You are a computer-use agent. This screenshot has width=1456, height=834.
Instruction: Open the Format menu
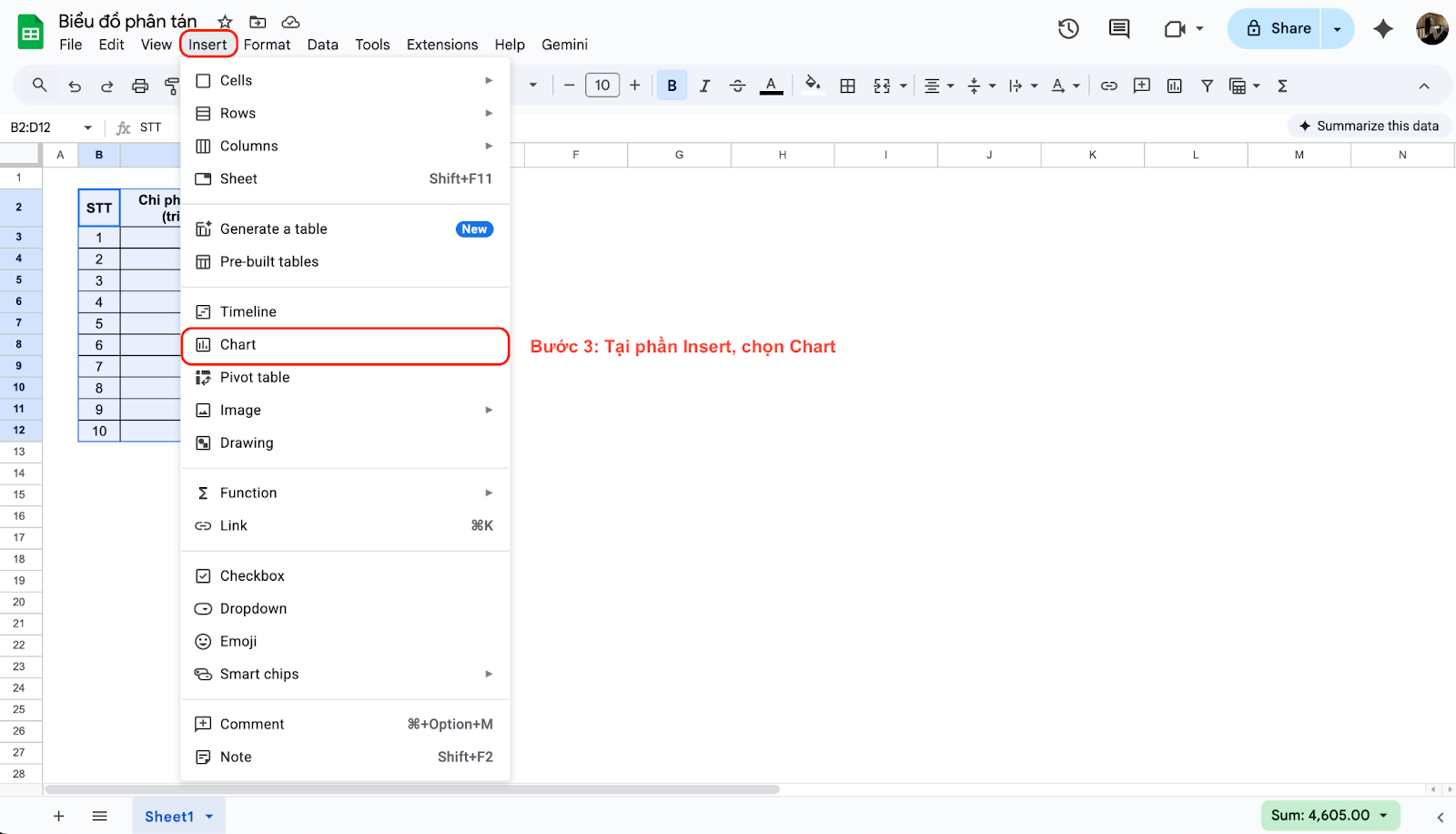(267, 45)
